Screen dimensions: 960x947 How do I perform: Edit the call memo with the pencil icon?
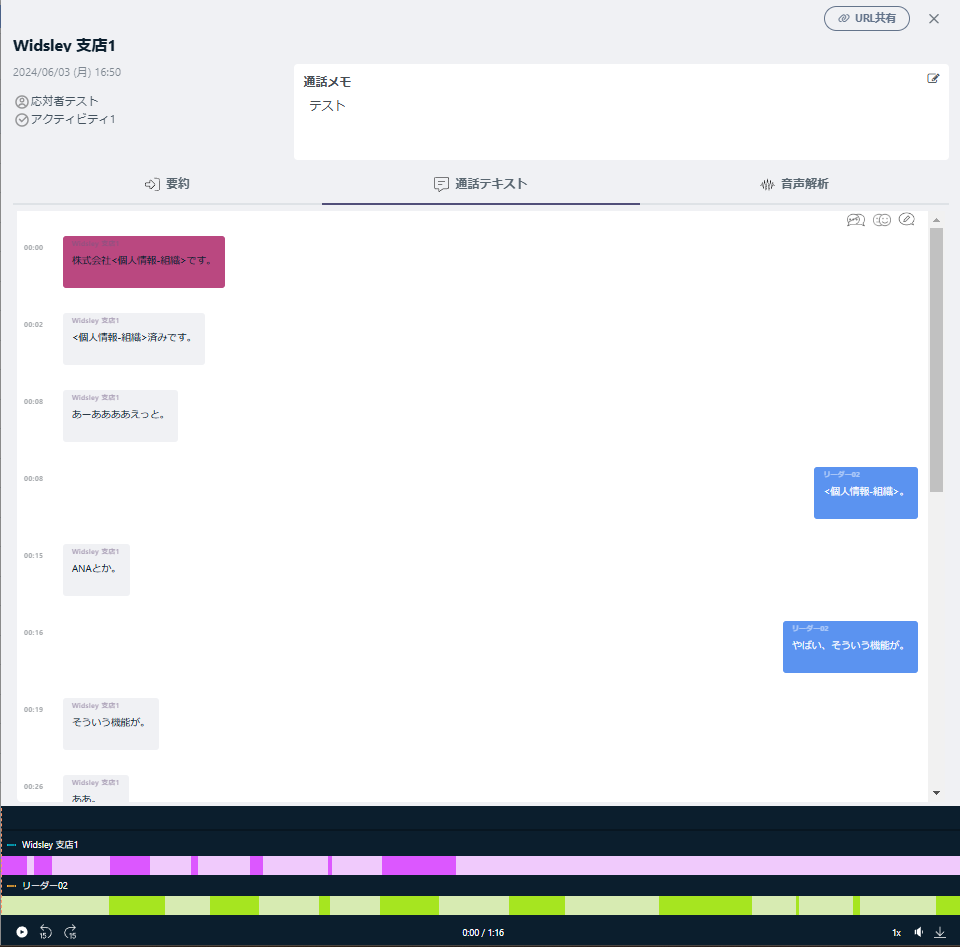click(x=933, y=78)
